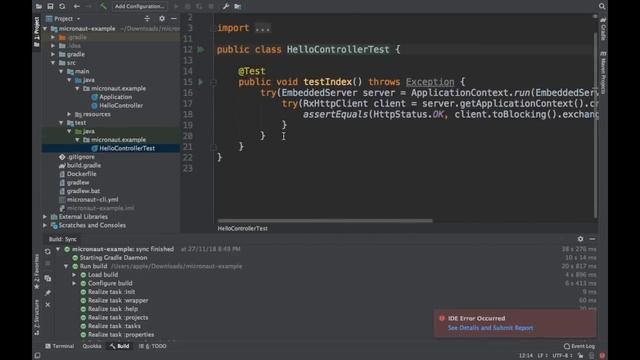Screen dimensions: 640x360
Task: Collapse the micronaut-example root project node
Action: coord(45,29)
